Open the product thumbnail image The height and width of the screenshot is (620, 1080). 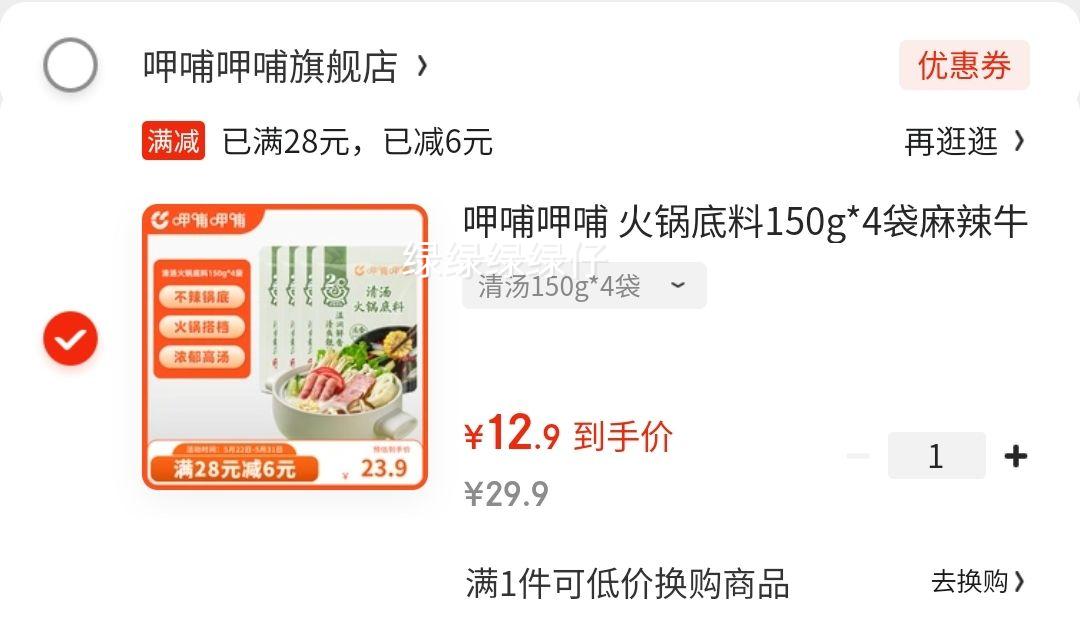click(285, 347)
